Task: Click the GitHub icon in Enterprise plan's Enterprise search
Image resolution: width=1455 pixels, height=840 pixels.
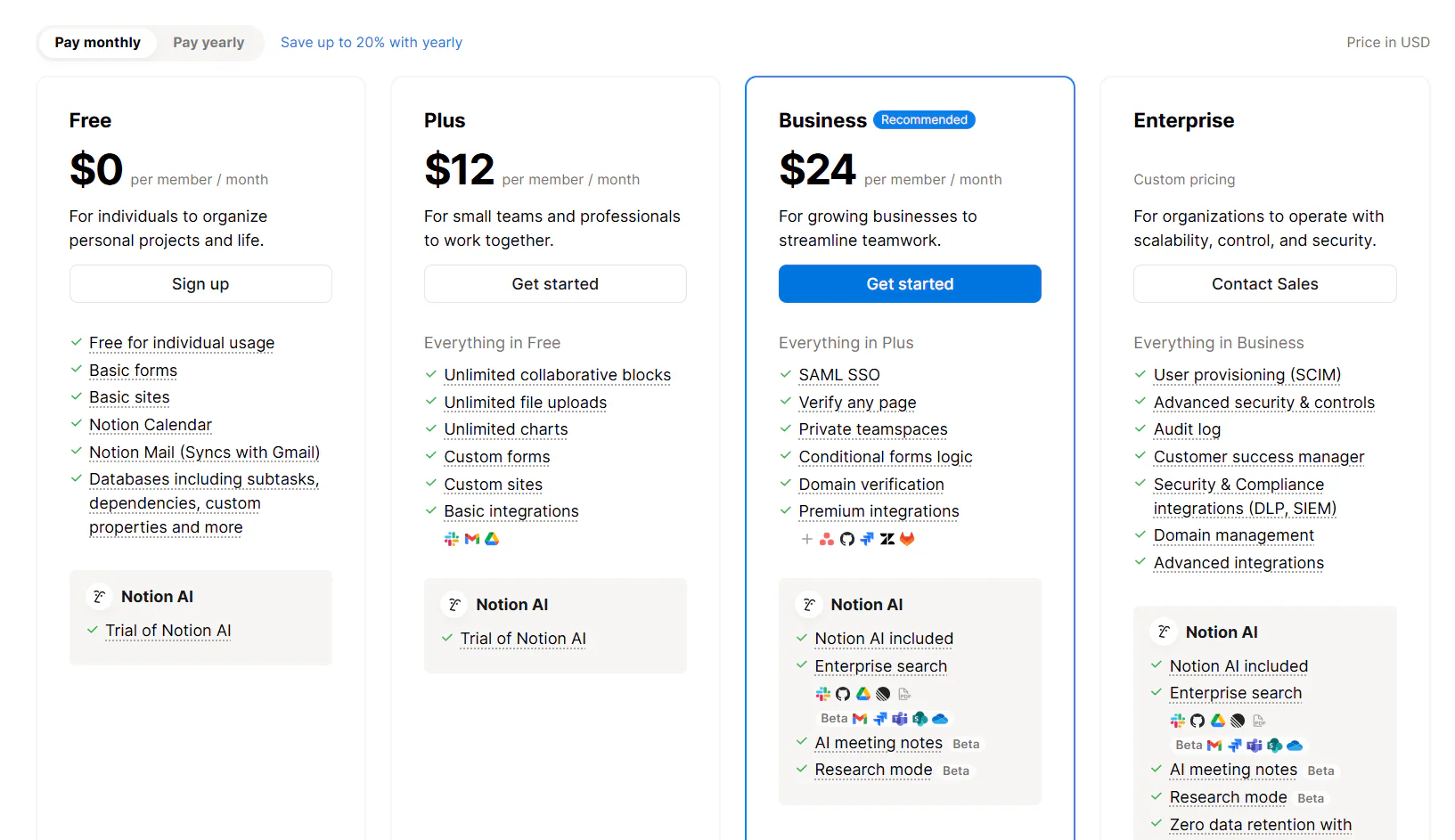Action: coord(1198,721)
